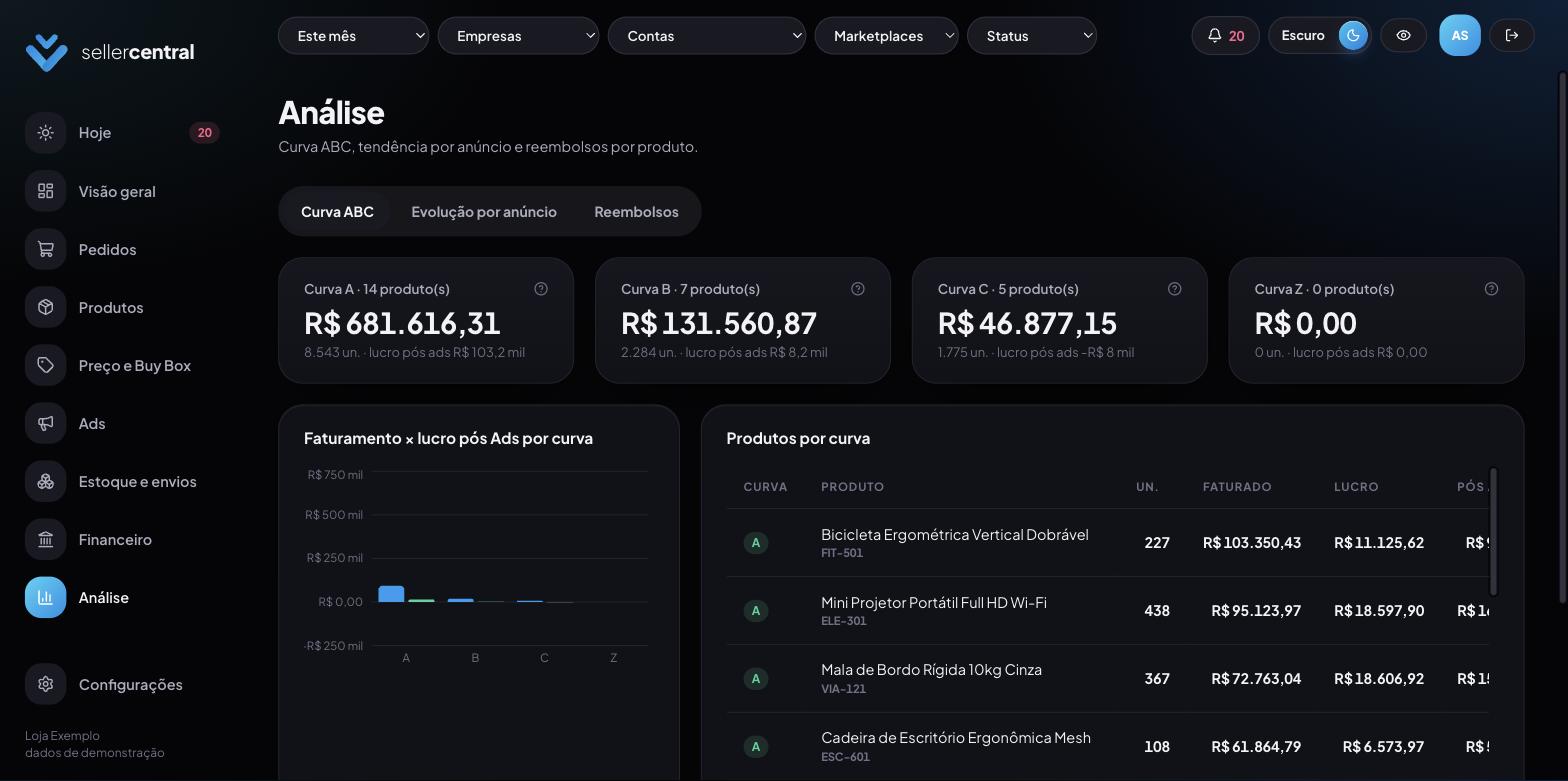Click the help icon on Curva Z card

pyautogui.click(x=1492, y=289)
